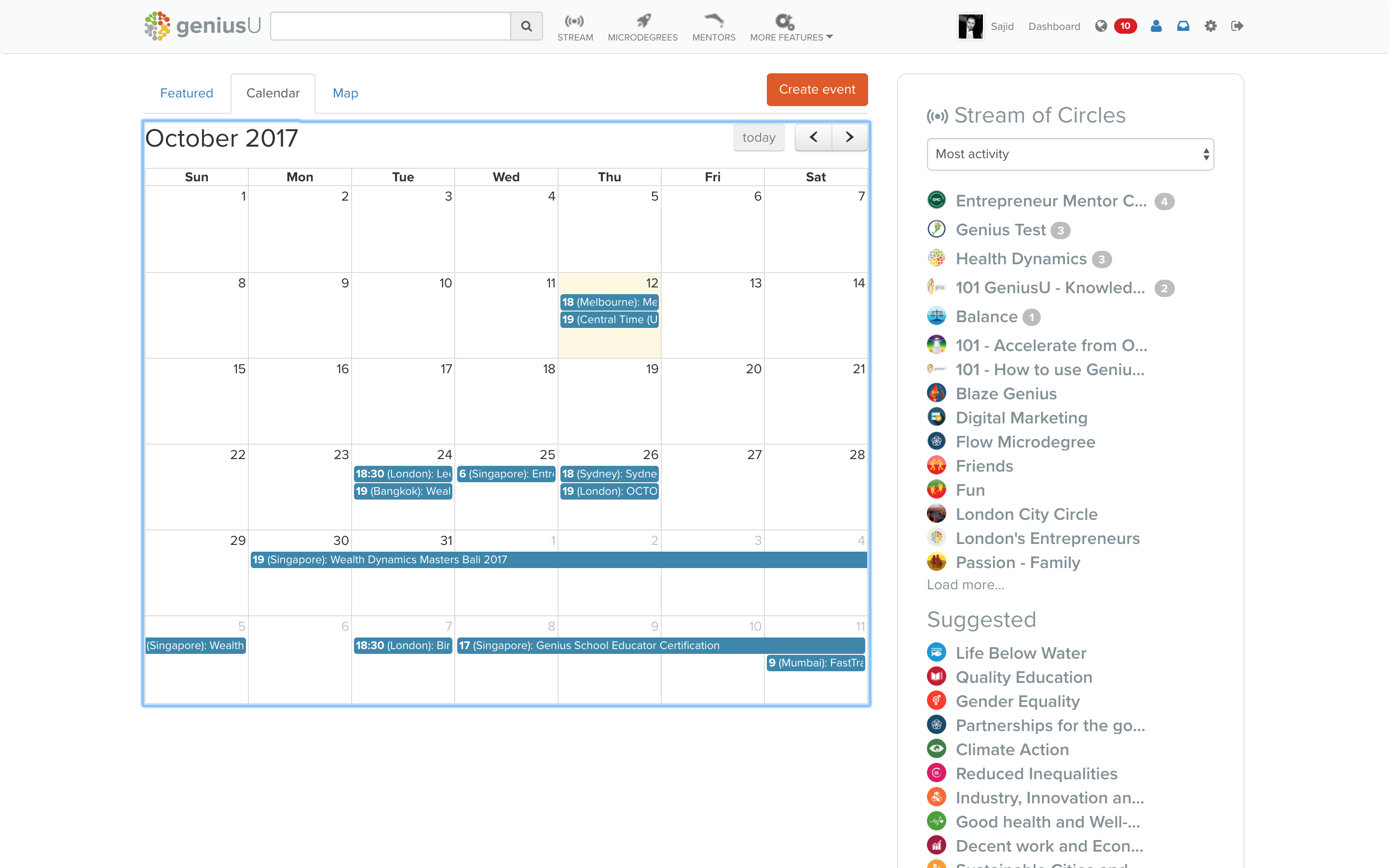This screenshot has width=1389, height=868.
Task: Open the Genius Test circle
Action: pyautogui.click(x=1000, y=230)
